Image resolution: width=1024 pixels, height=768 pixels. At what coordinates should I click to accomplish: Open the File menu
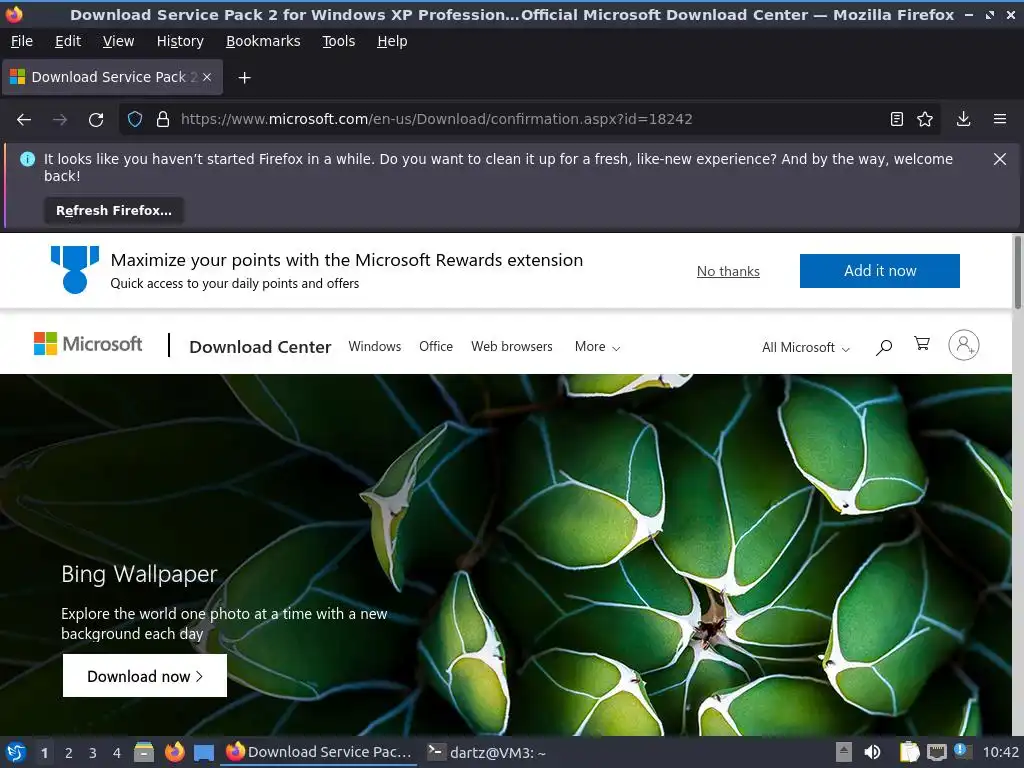tap(22, 41)
